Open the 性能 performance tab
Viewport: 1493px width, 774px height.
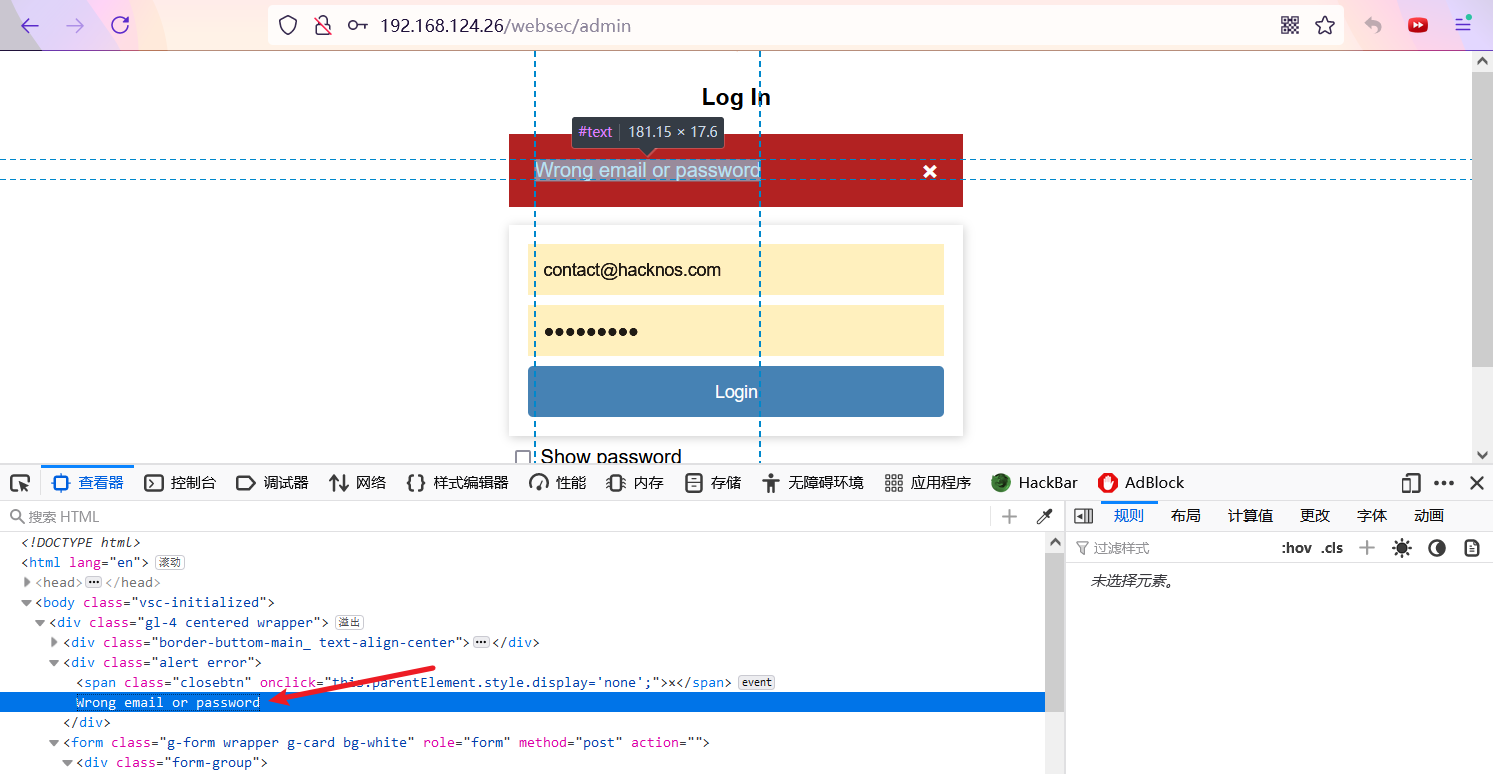557,483
